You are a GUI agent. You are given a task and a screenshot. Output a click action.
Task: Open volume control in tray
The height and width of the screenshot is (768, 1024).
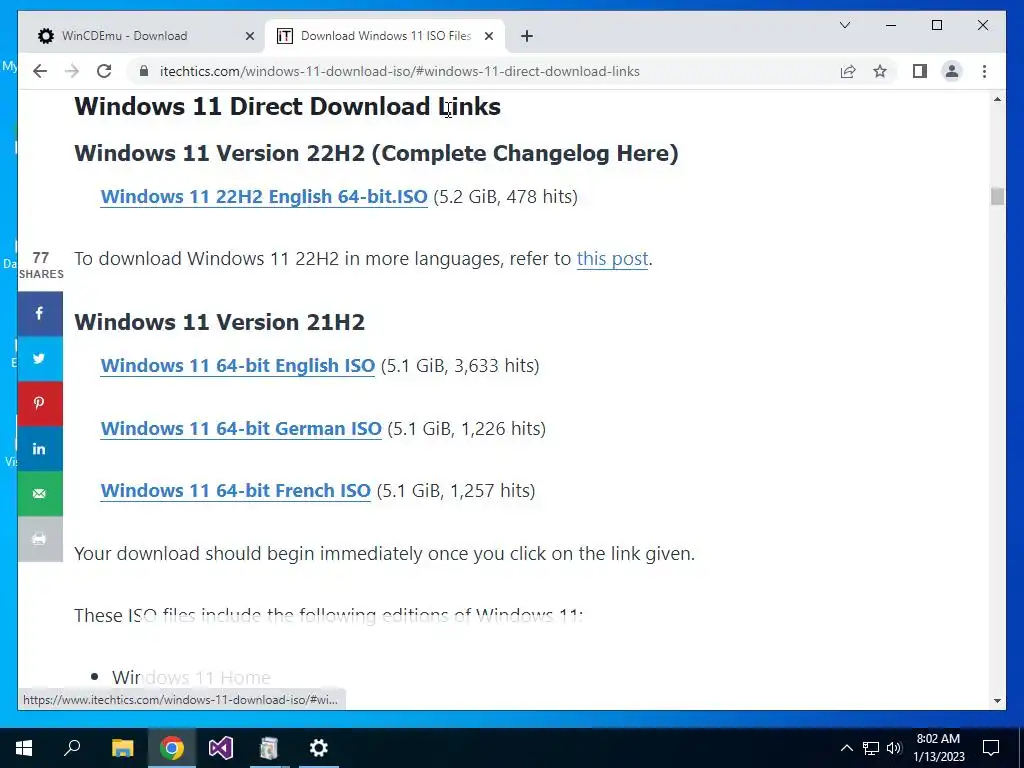pyautogui.click(x=894, y=748)
